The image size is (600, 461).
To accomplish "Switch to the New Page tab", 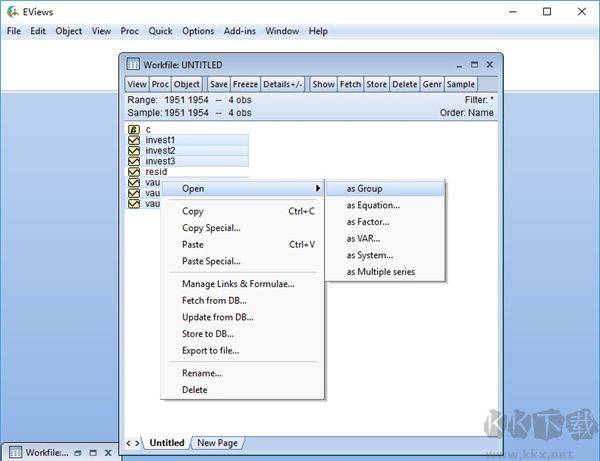I will pyautogui.click(x=217, y=443).
